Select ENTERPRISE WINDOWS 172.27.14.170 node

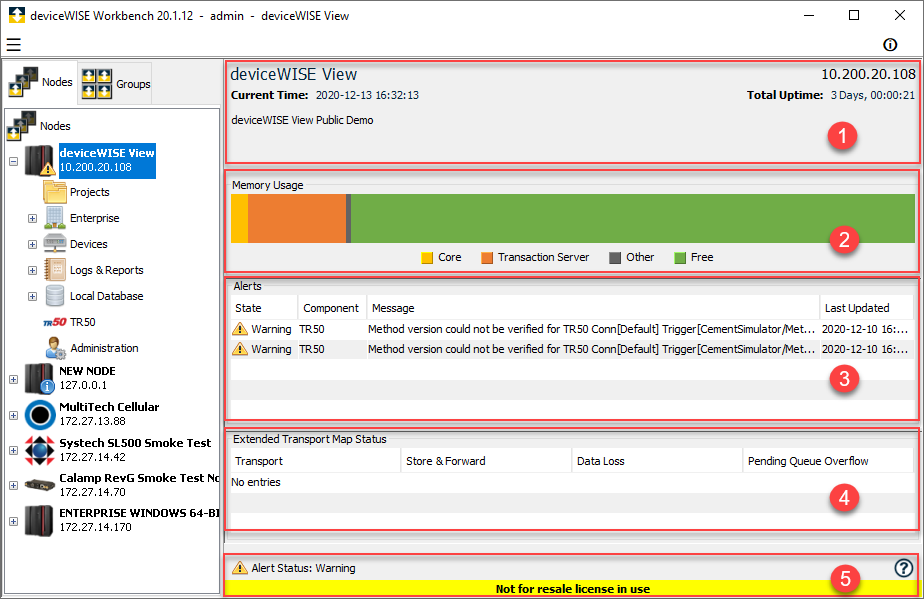[x=139, y=520]
